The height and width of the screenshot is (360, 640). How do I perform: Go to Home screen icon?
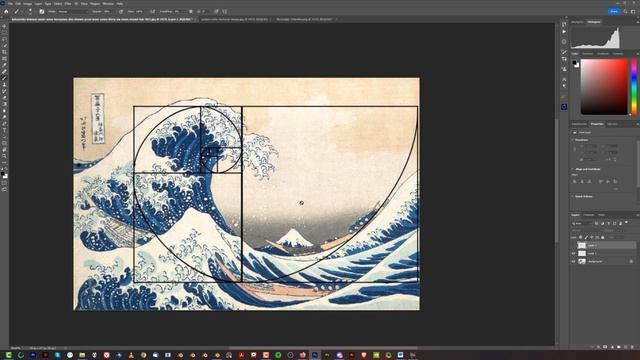(6, 11)
